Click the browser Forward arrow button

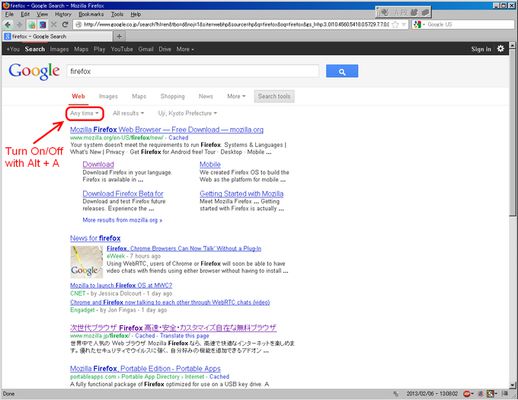(x=19, y=25)
